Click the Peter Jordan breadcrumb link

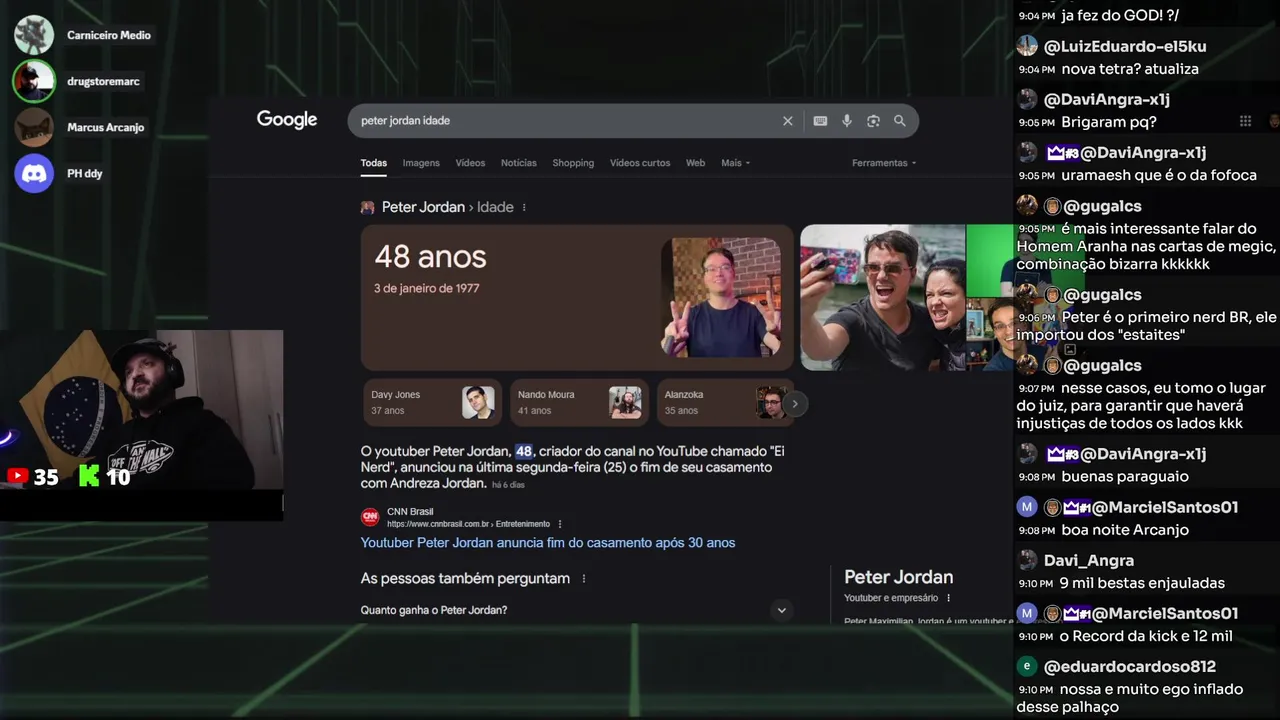(423, 207)
